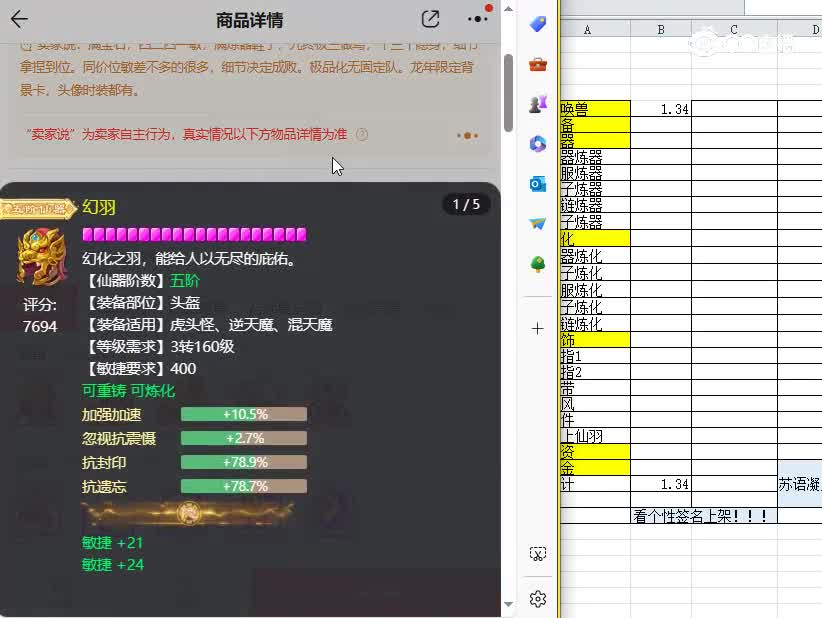The width and height of the screenshot is (822, 618).
Task: Click the 敏捷 +21 attribute line
Action: [112, 543]
